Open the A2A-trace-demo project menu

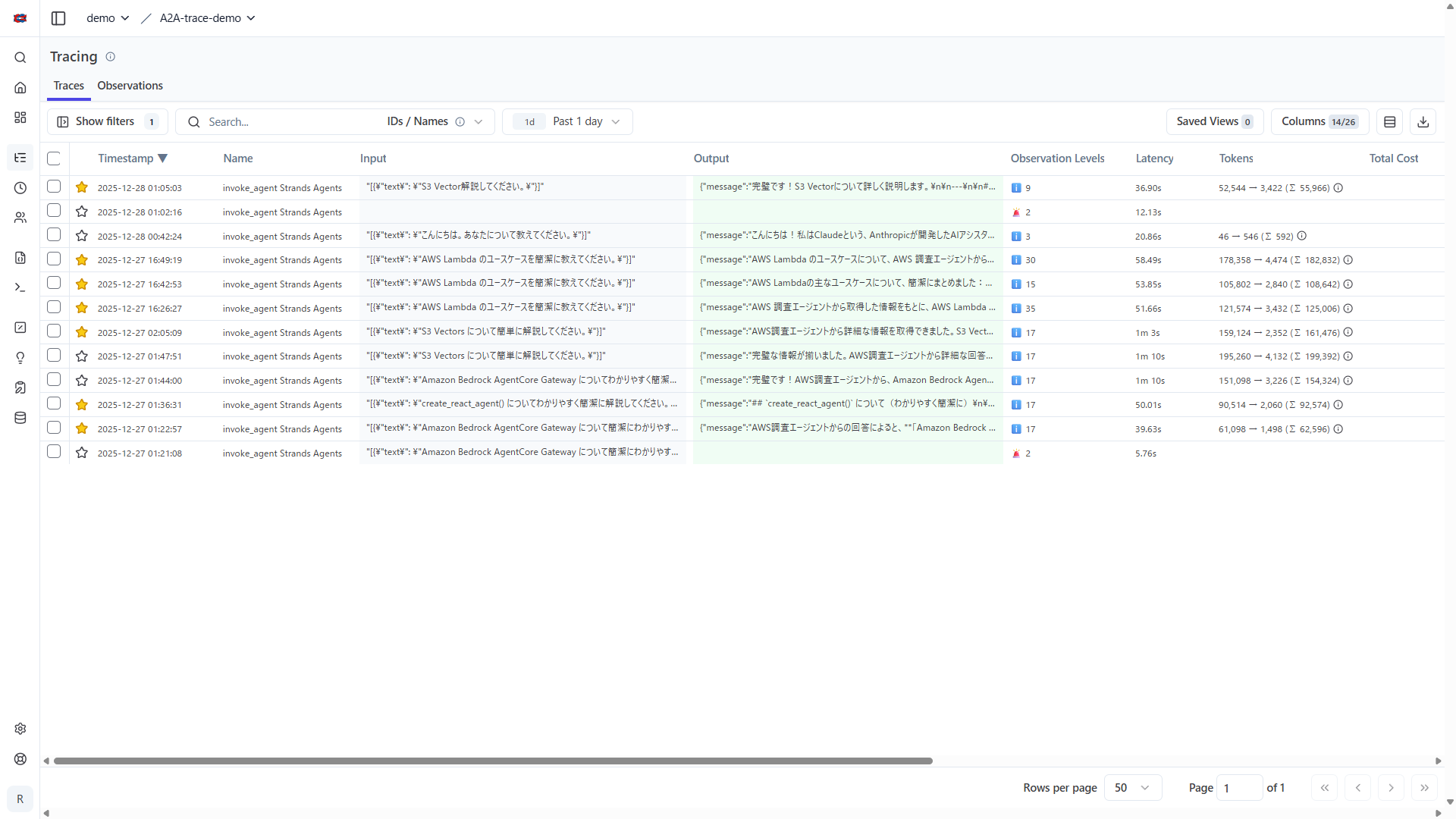tap(207, 18)
